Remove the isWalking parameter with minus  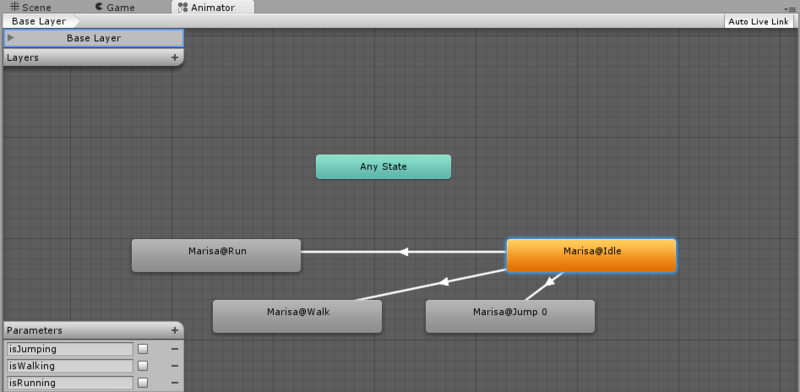(174, 366)
